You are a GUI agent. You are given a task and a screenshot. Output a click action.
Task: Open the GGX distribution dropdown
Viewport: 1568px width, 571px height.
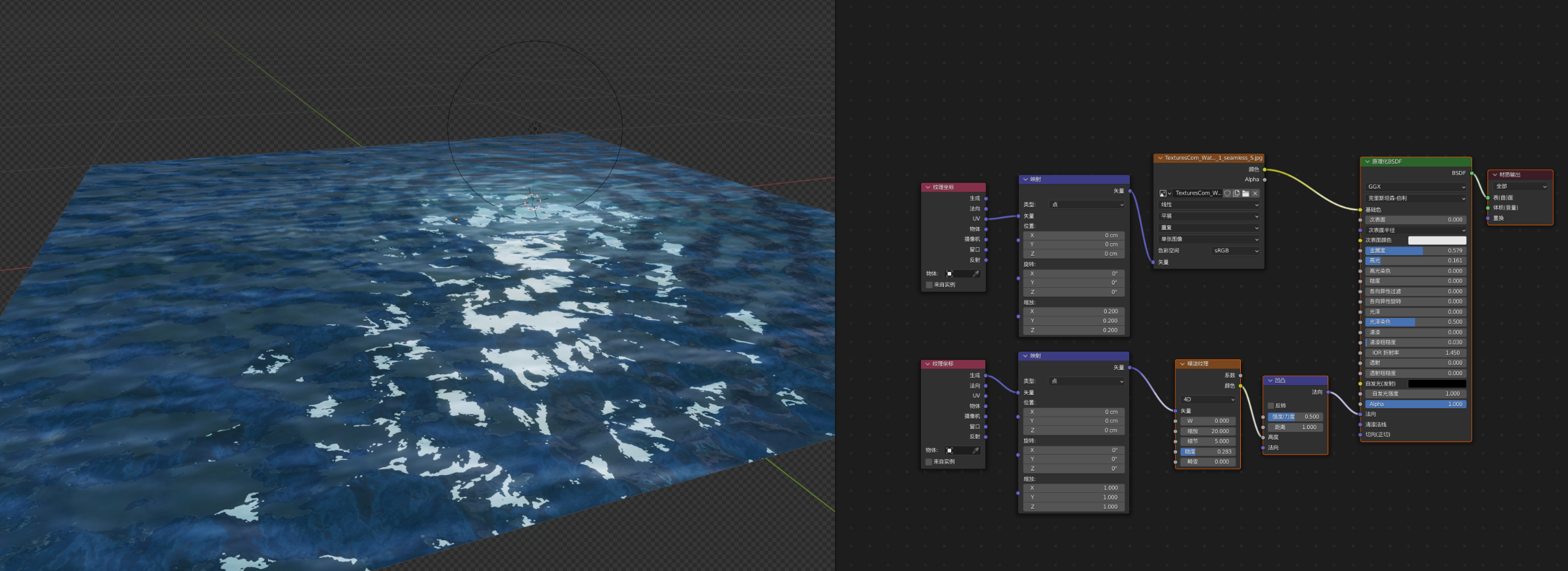click(x=1416, y=187)
